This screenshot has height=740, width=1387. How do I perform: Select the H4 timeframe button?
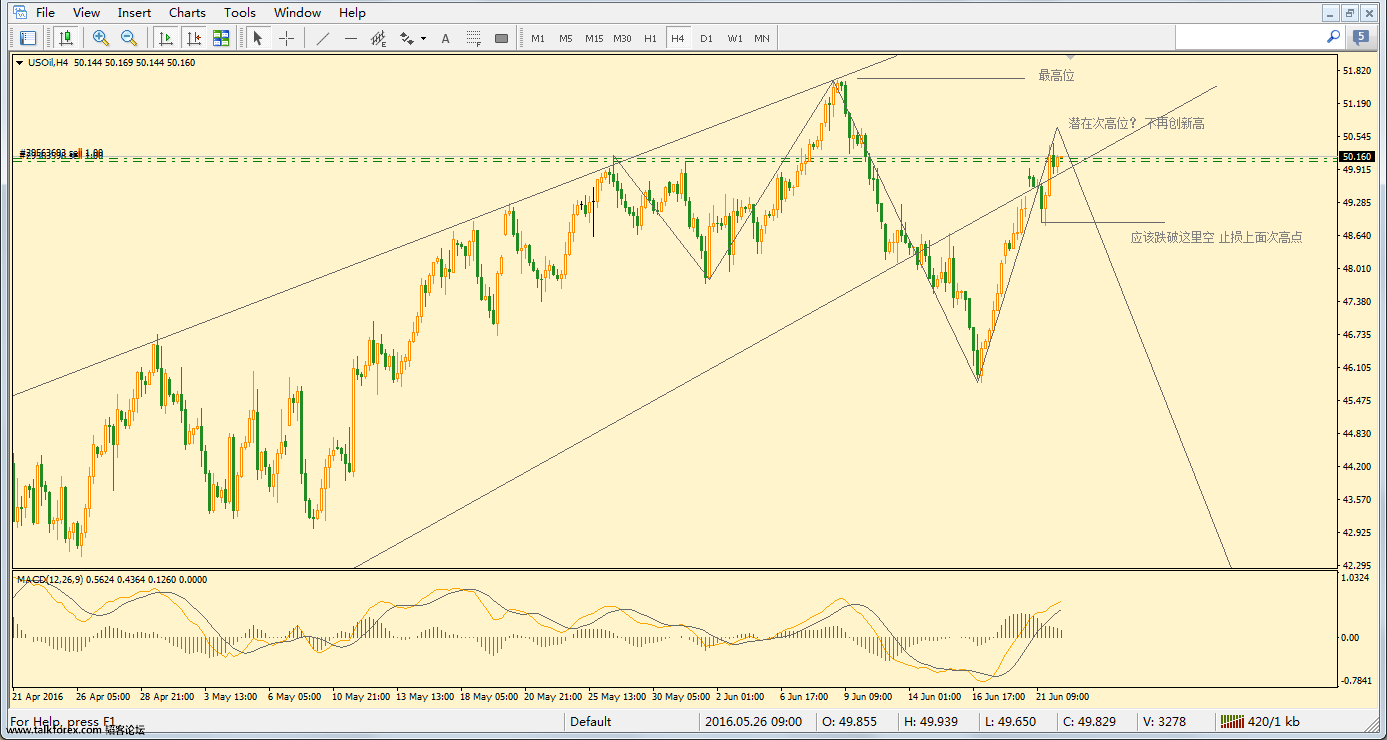tap(678, 38)
